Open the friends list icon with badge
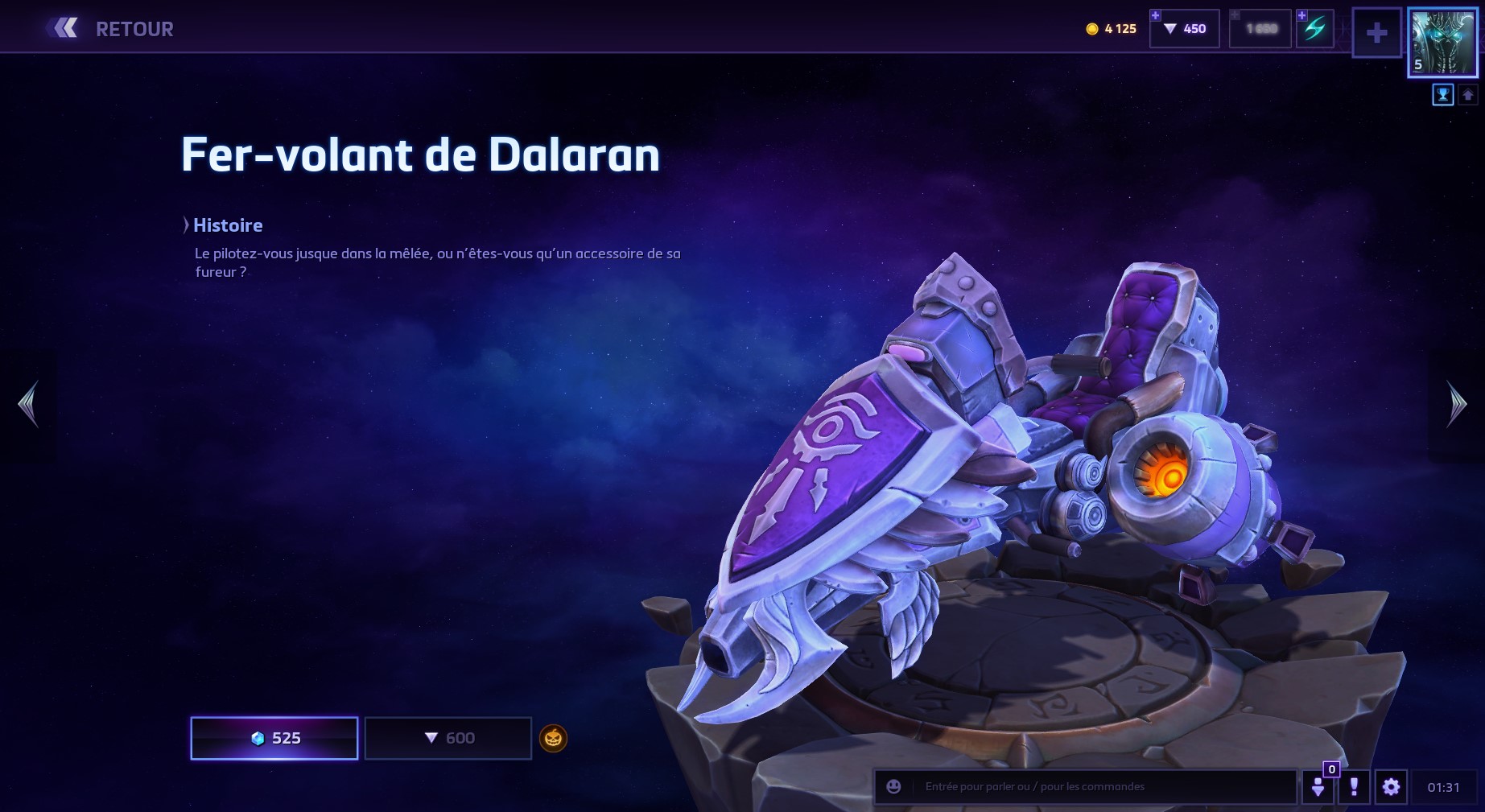Viewport: 1485px width, 812px height. click(x=1318, y=786)
